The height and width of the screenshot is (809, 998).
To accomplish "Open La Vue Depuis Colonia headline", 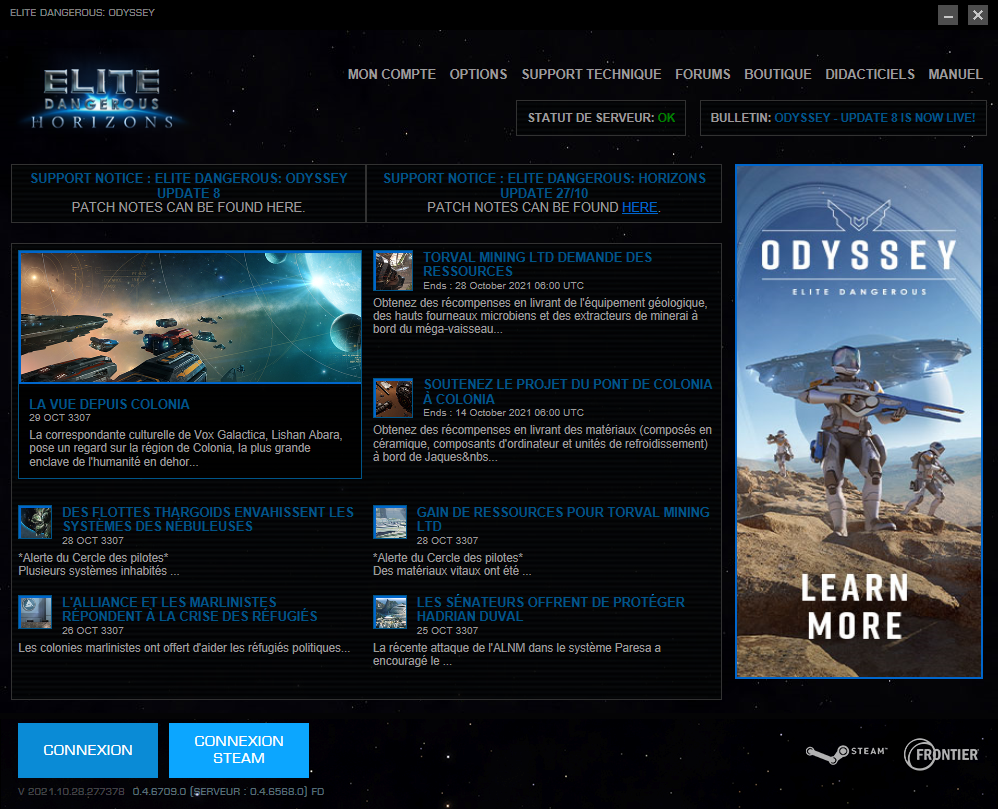I will click(x=109, y=404).
